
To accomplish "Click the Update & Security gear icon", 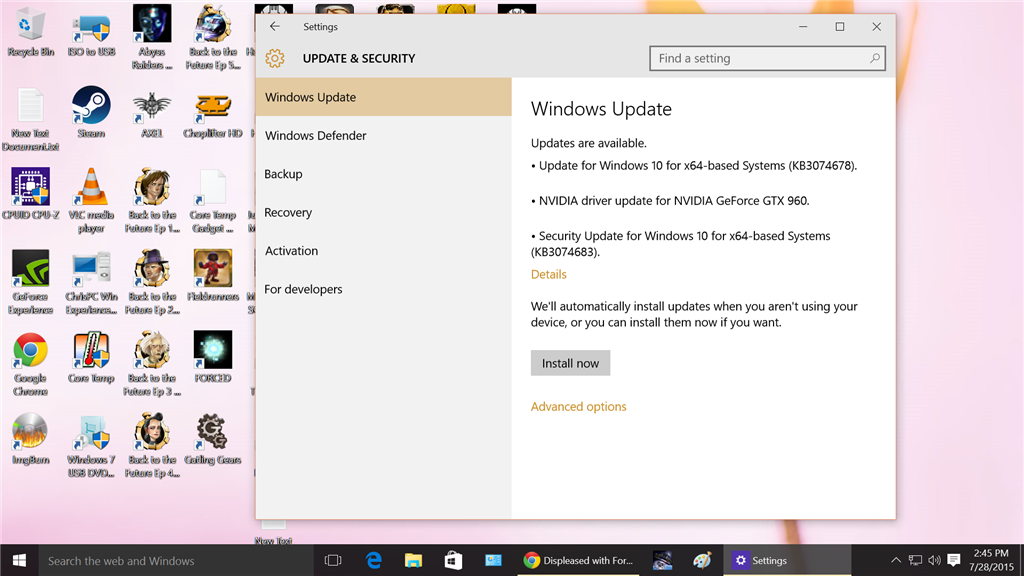I will point(275,58).
